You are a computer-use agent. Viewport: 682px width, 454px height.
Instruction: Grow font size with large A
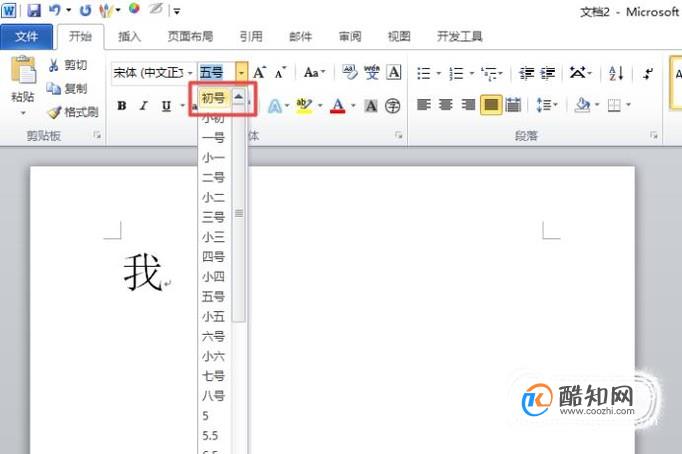[x=260, y=72]
